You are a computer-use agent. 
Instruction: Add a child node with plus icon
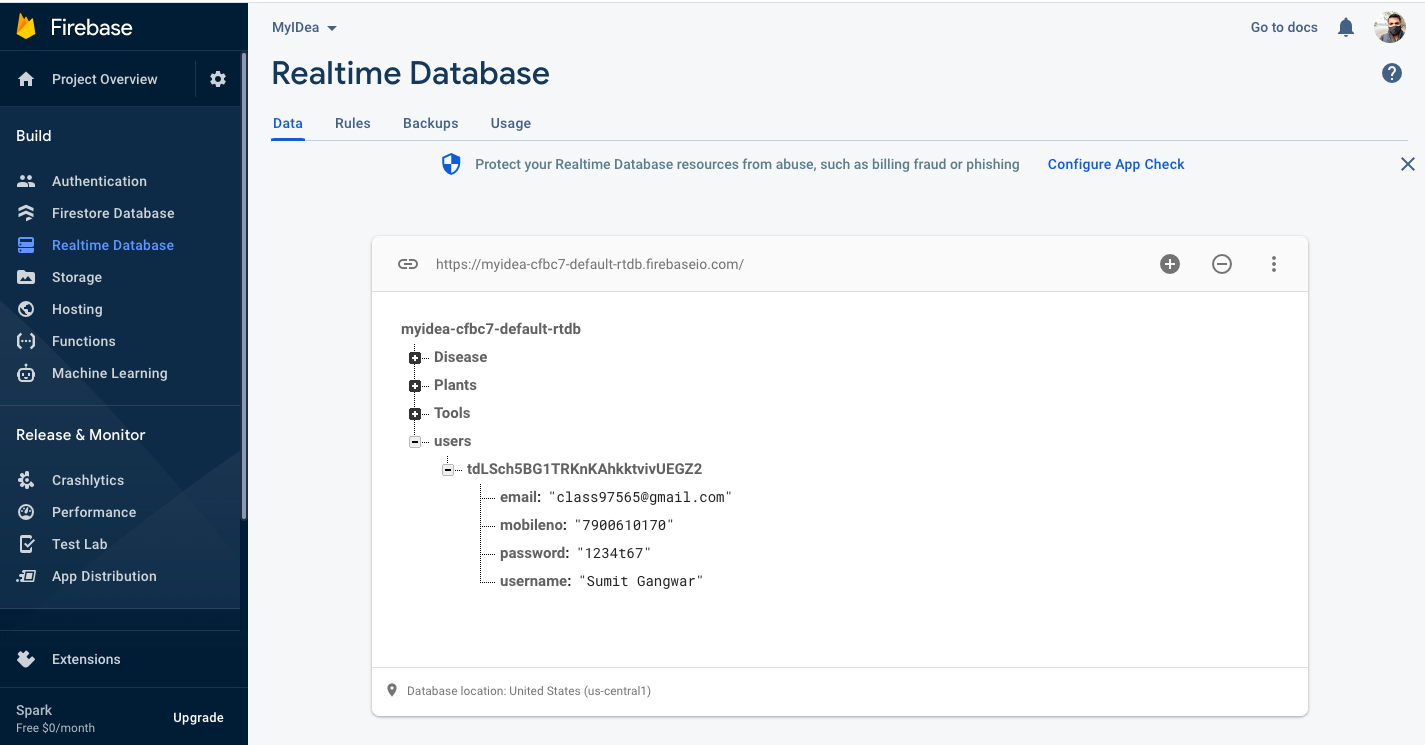(x=1170, y=264)
